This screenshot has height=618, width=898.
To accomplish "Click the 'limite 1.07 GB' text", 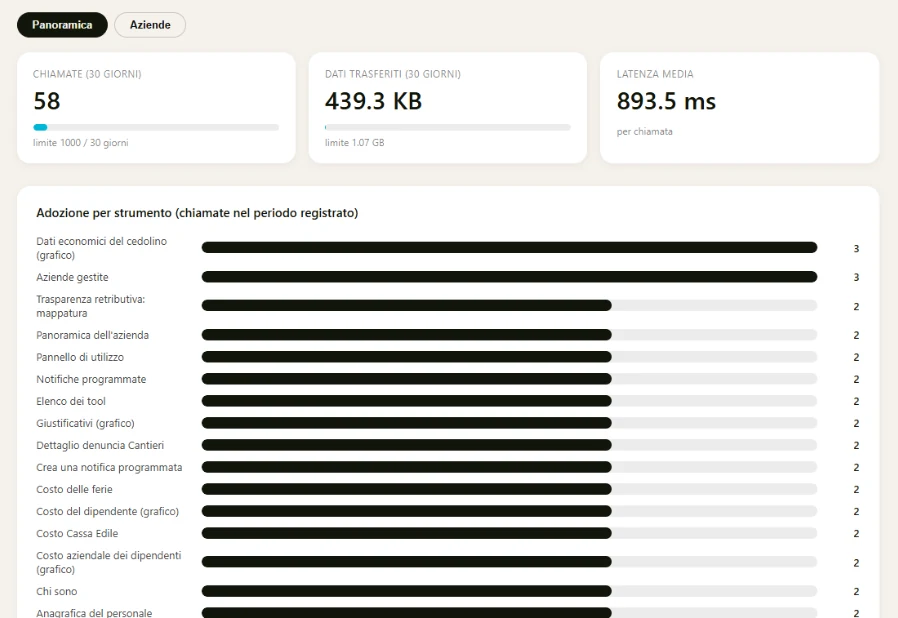I will point(355,143).
